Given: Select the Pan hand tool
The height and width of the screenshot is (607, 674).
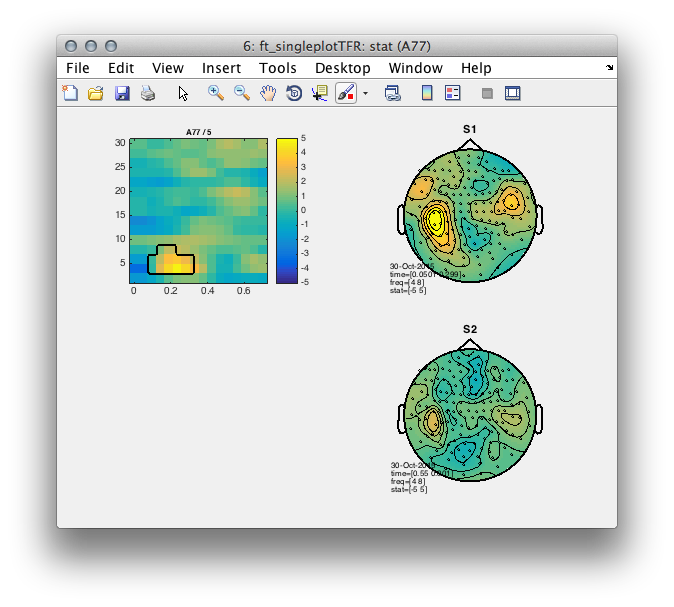Looking at the screenshot, I should pos(268,93).
